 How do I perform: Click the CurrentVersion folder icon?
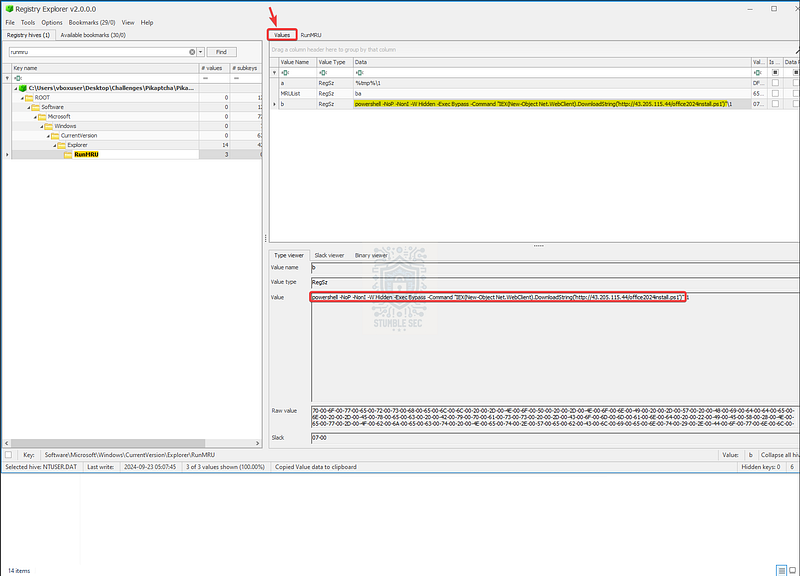55,136
